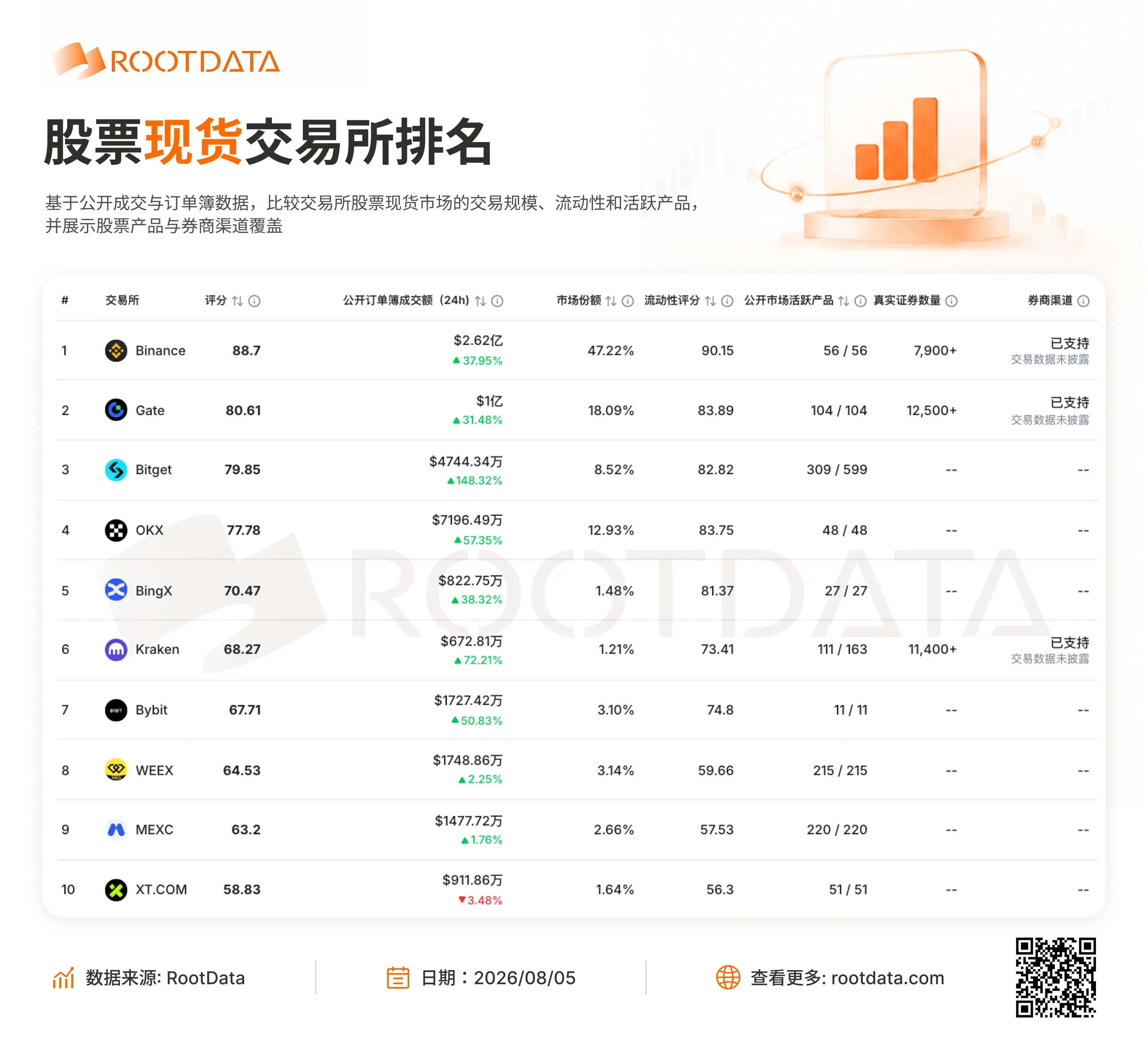
Task: Click the info icon next to 流动性评分
Action: 727,301
